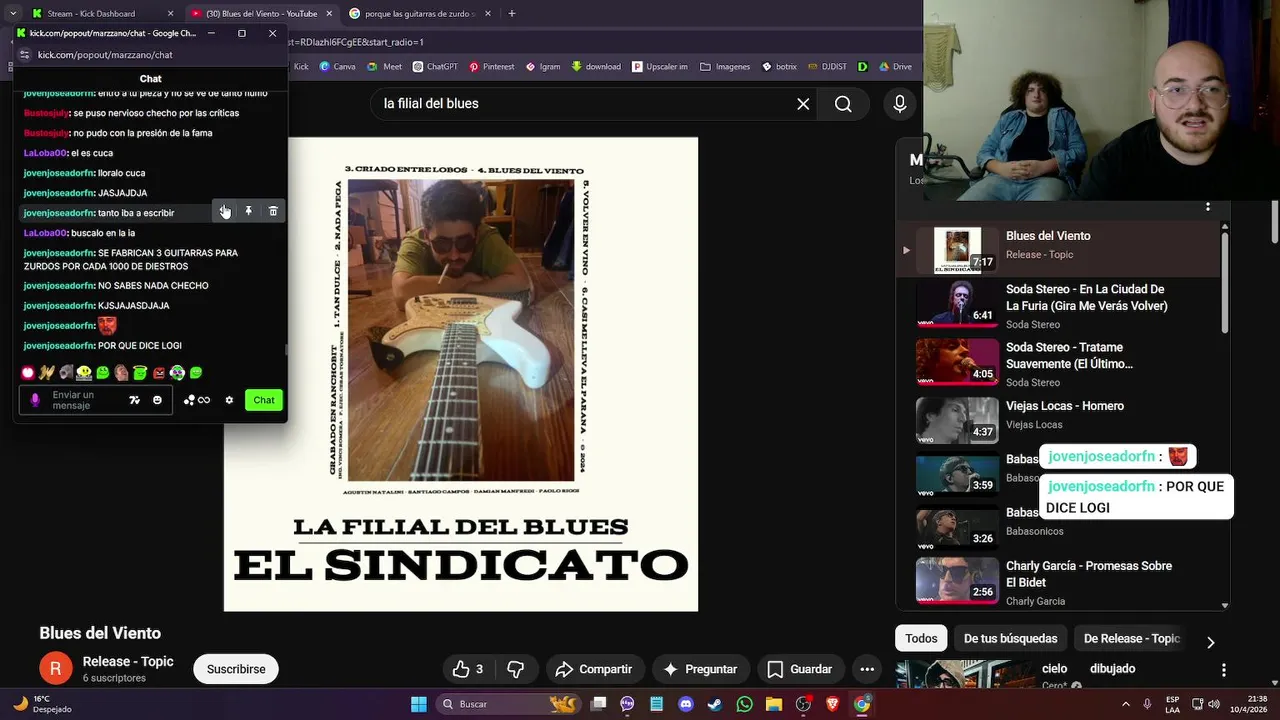
Task: Open a new browser tab
Action: (512, 14)
